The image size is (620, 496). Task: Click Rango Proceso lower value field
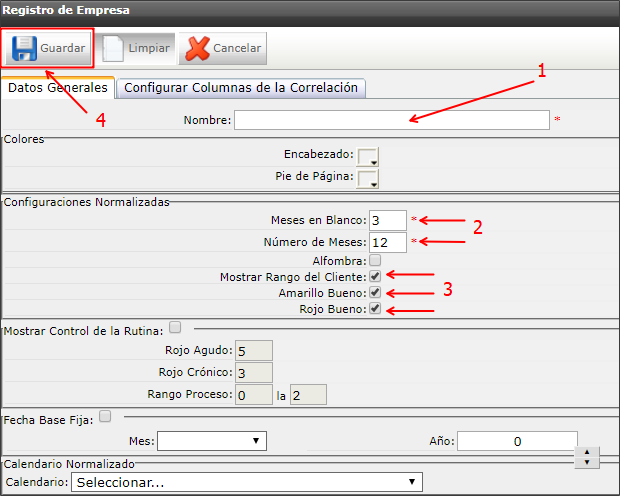(x=254, y=395)
